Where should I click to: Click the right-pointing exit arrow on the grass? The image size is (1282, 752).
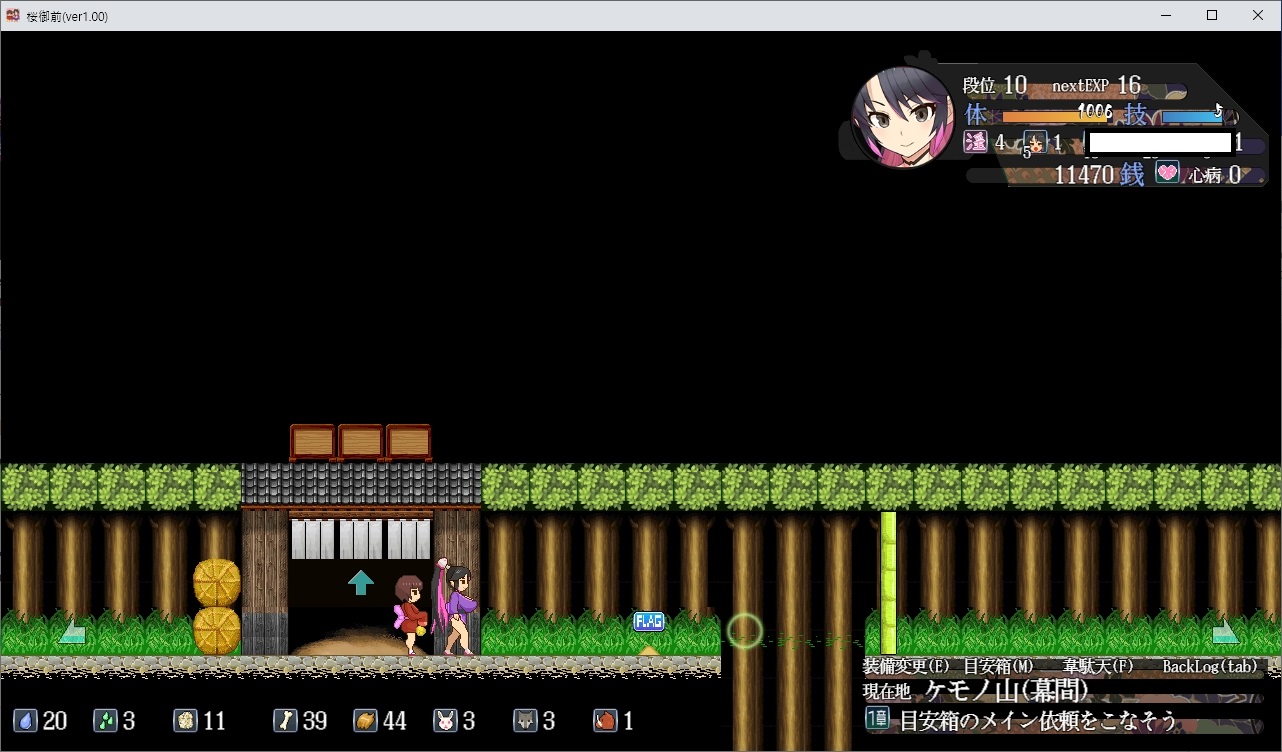pyautogui.click(x=1225, y=631)
